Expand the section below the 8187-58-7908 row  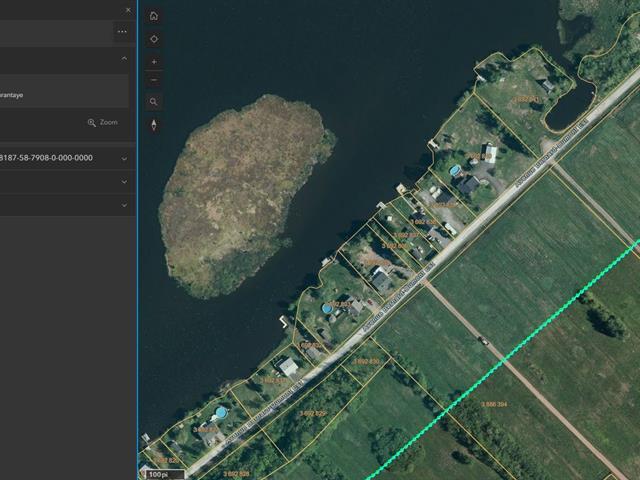click(x=124, y=182)
